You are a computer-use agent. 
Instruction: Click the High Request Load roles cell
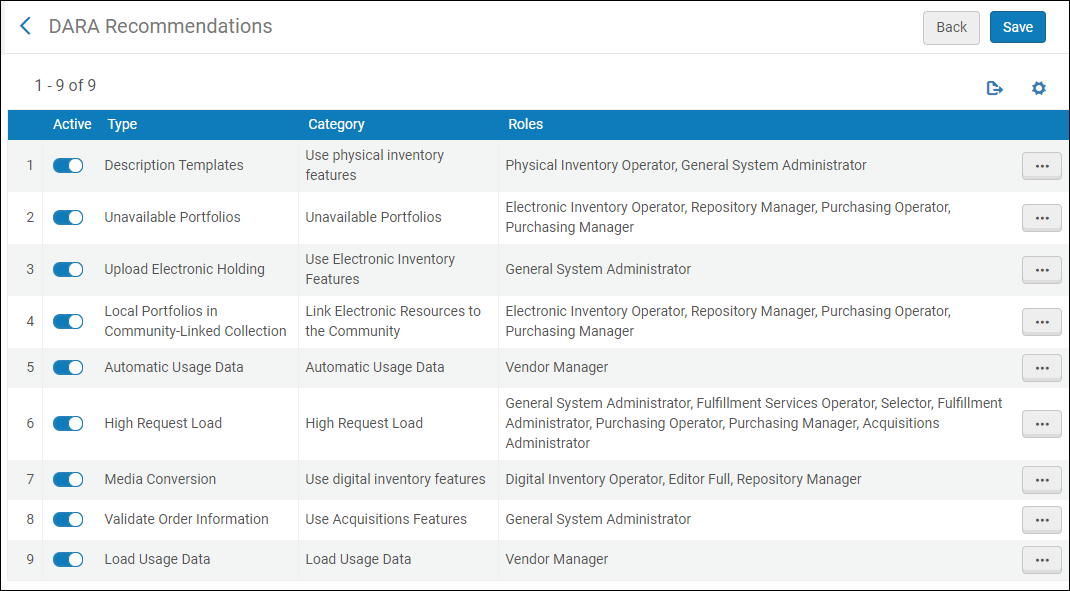point(754,423)
